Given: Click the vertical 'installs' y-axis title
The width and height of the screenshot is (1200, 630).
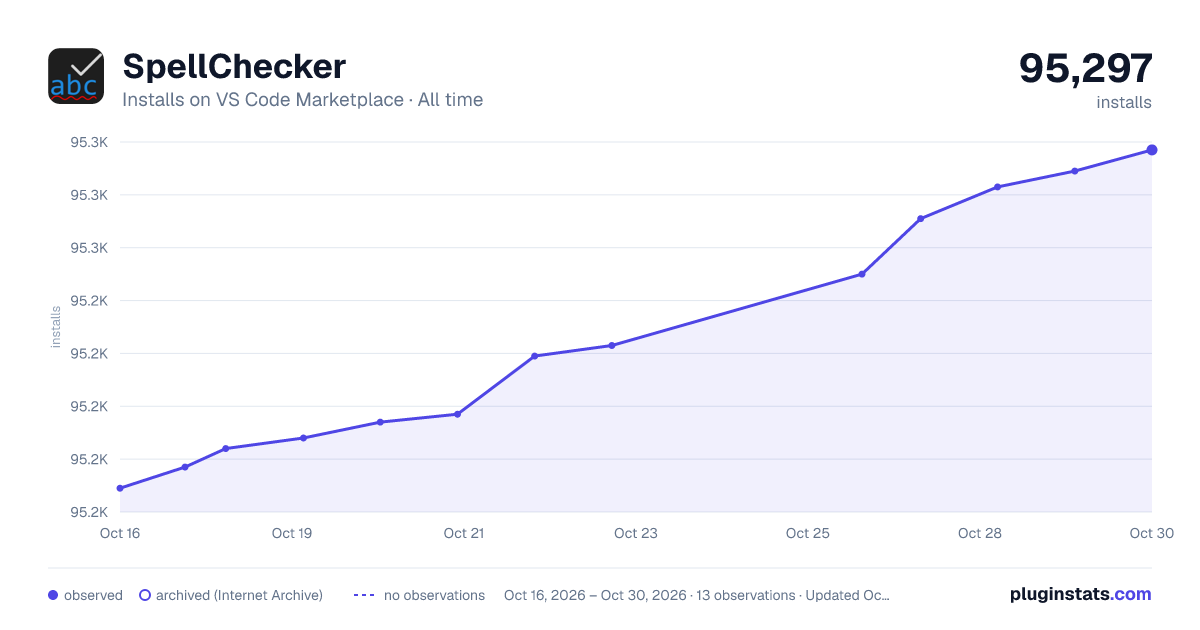Looking at the screenshot, I should (56, 327).
